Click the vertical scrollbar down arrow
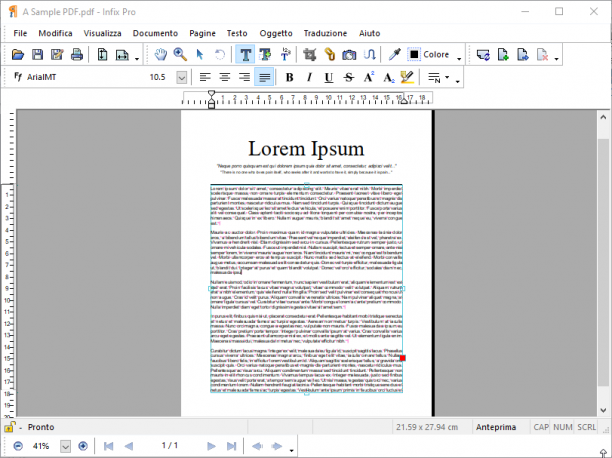The height and width of the screenshot is (458, 612). pyautogui.click(x=603, y=410)
